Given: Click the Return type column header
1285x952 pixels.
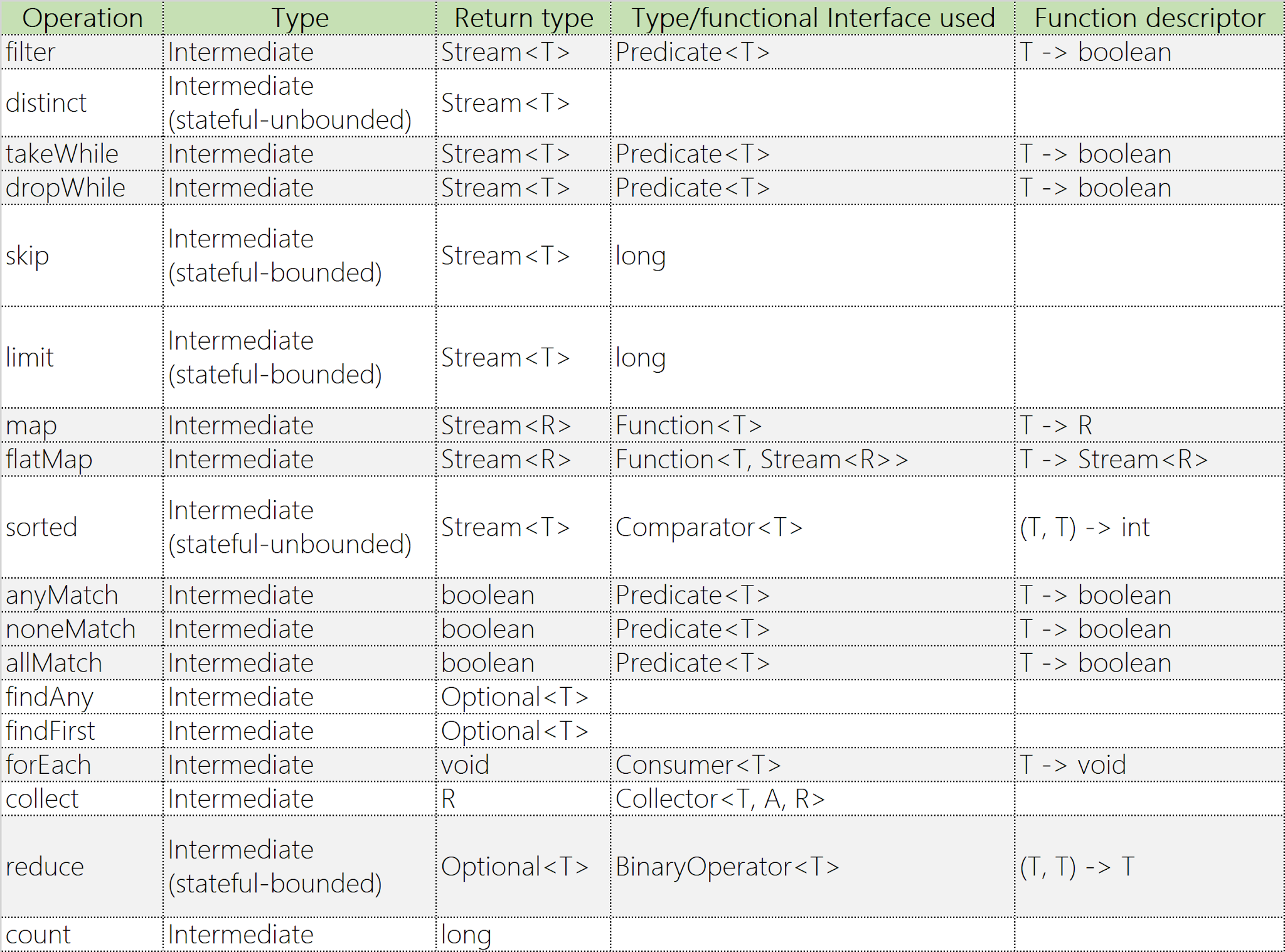Looking at the screenshot, I should click(523, 18).
